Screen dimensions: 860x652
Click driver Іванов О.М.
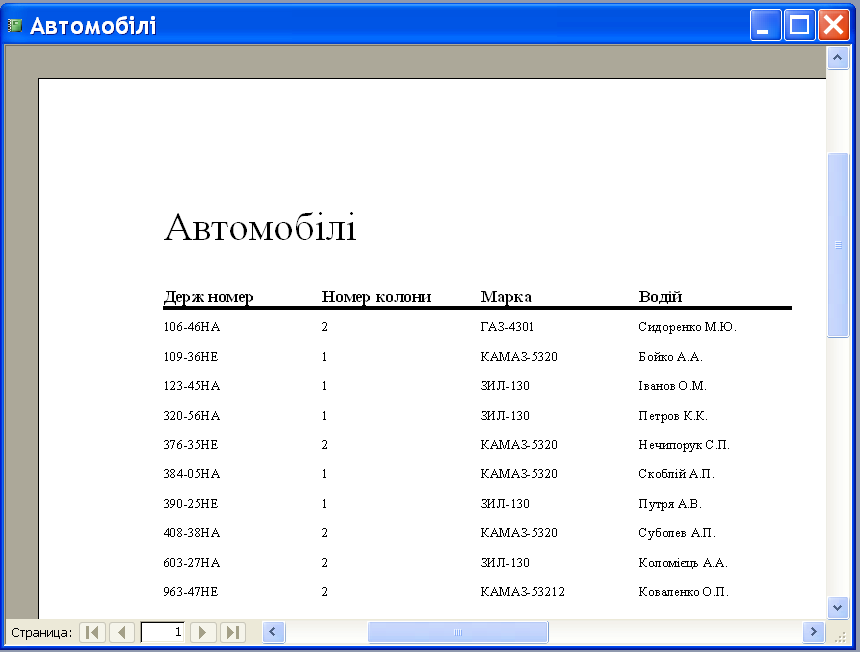pos(672,386)
